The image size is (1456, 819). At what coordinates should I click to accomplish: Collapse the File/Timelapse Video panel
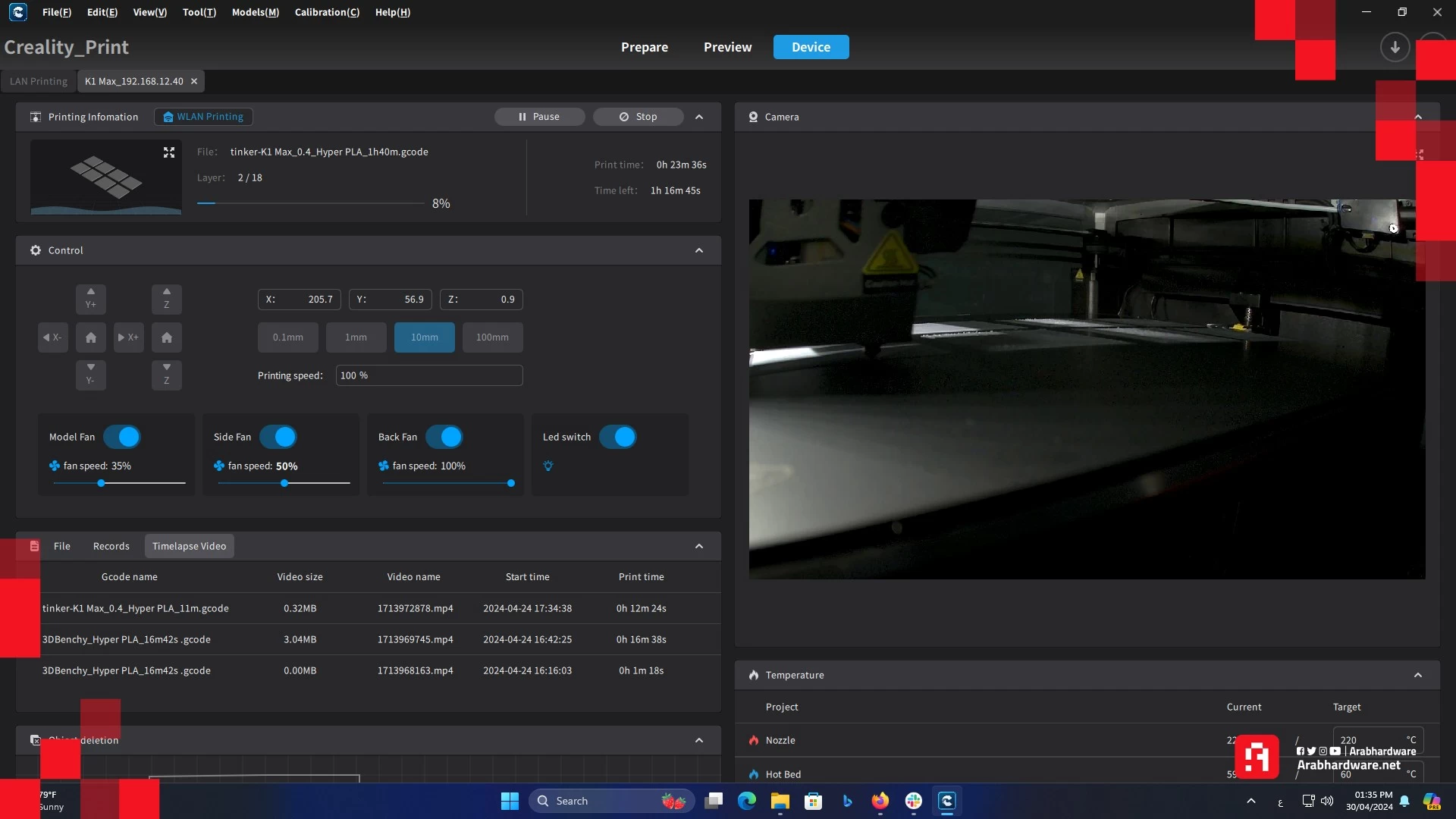(699, 546)
